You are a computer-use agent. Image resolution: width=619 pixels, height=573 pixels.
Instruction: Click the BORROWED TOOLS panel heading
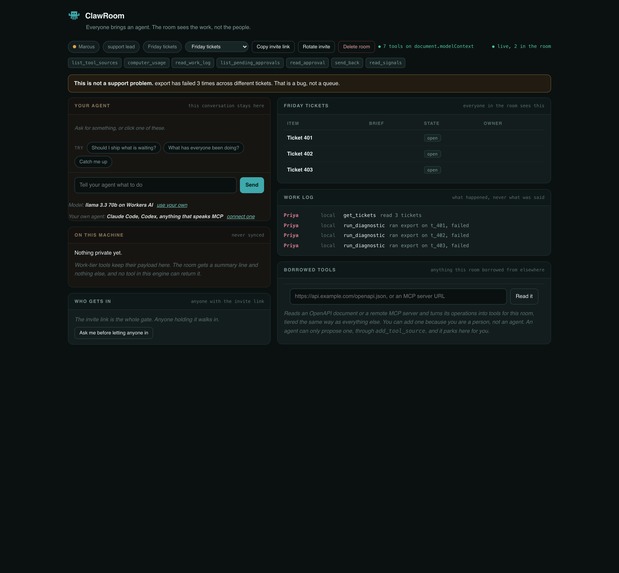click(310, 270)
